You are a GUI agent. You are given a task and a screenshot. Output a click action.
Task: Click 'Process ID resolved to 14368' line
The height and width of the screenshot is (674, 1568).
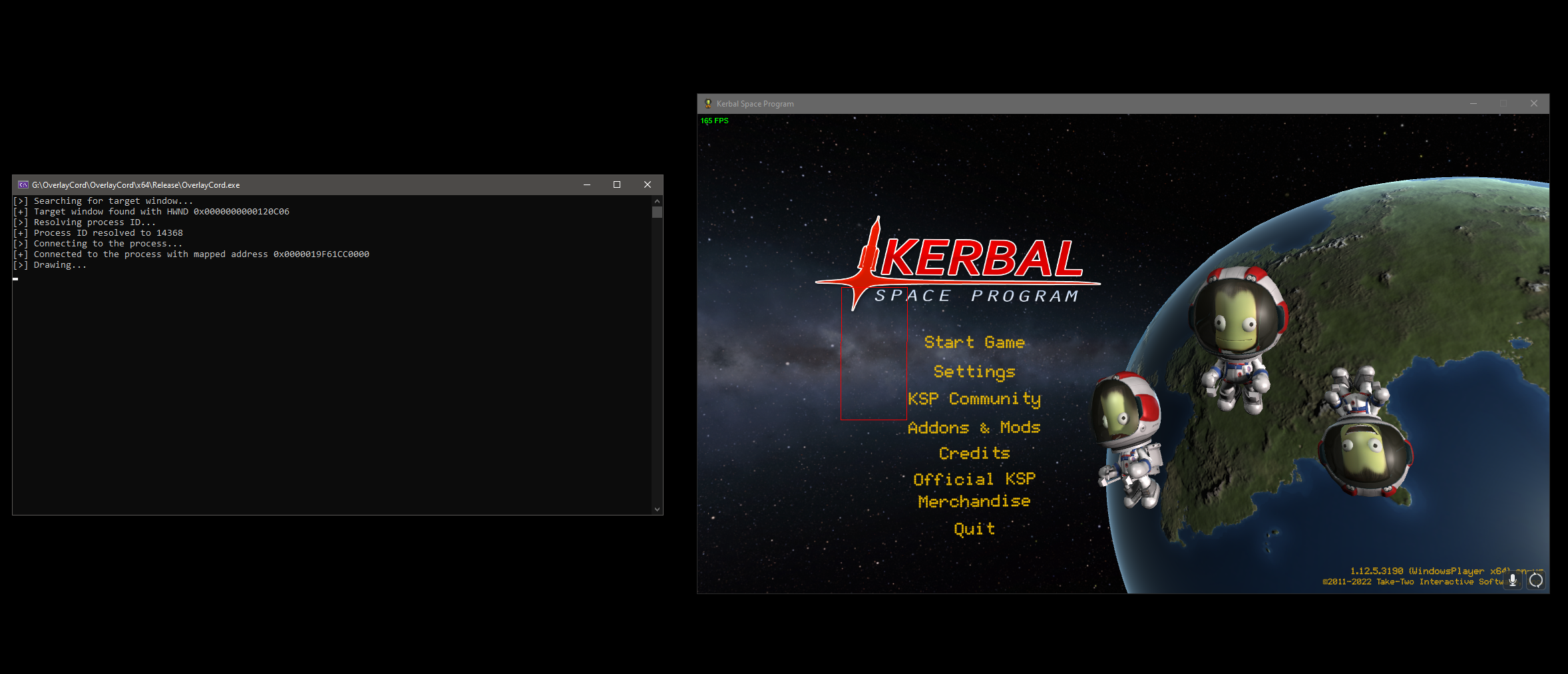point(98,233)
